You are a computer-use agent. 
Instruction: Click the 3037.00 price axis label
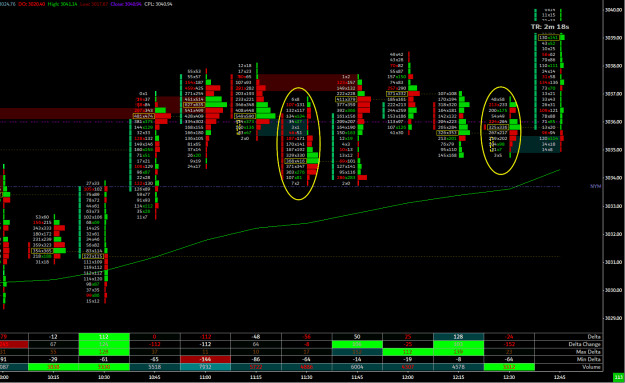(613, 94)
